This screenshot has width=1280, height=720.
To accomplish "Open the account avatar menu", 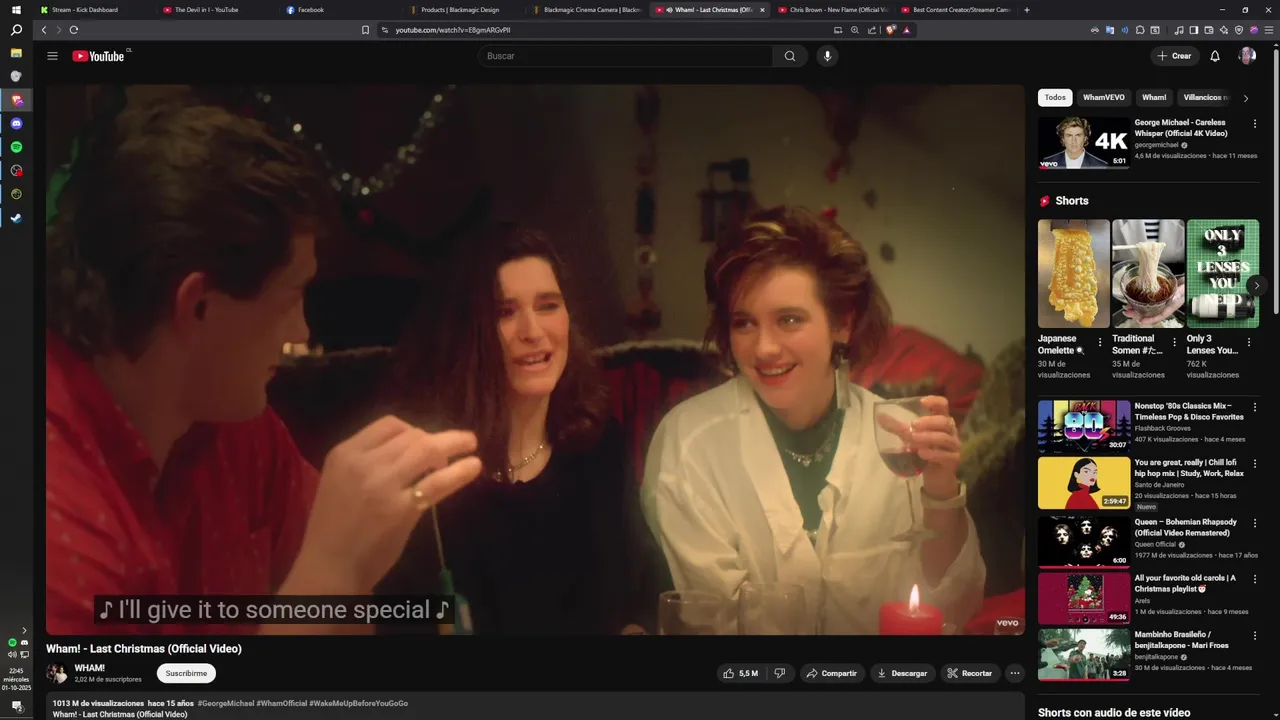I will click(x=1247, y=56).
